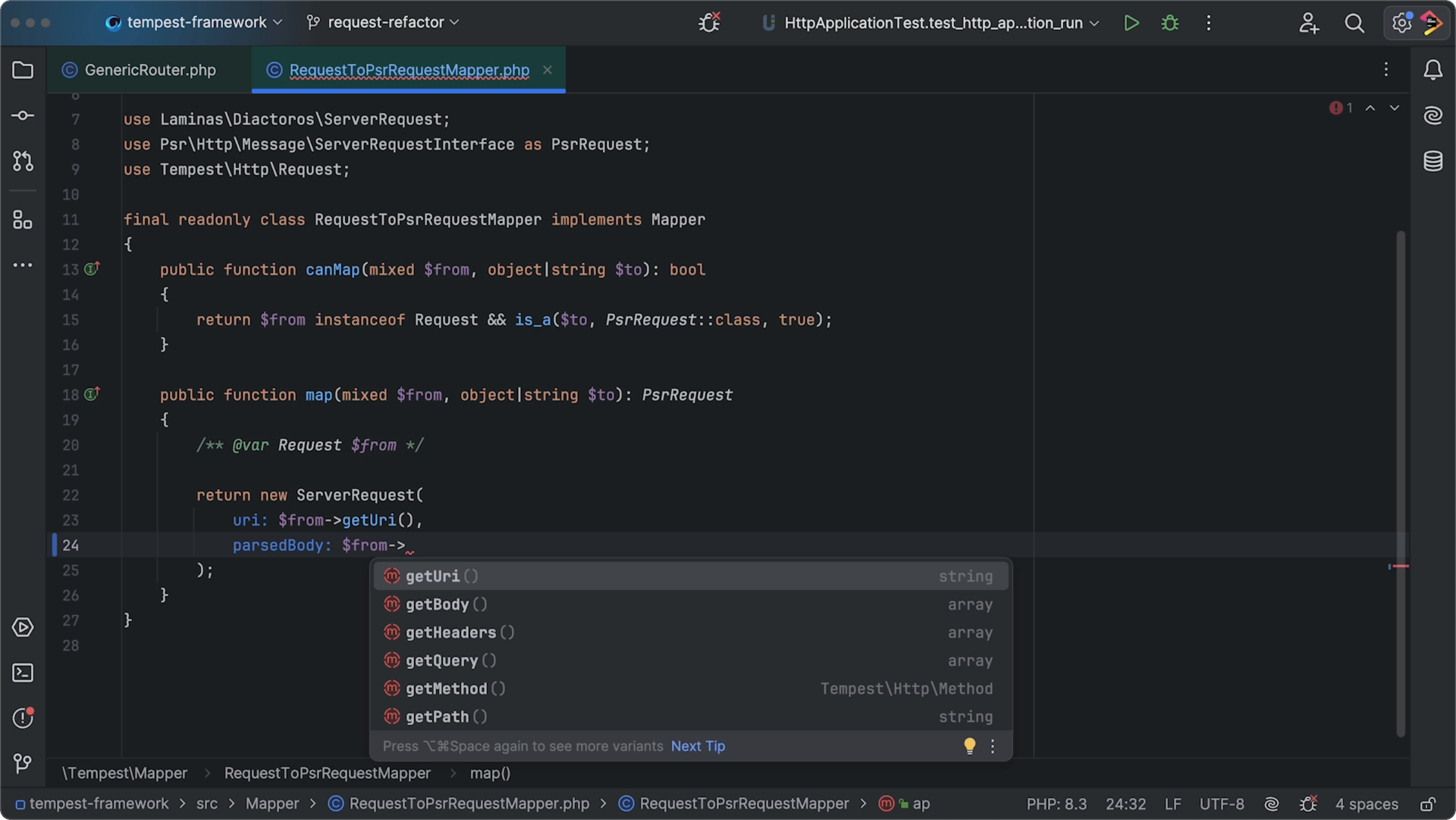1456x820 pixels.
Task: Change the LF line separator setting
Action: pos(1173,803)
